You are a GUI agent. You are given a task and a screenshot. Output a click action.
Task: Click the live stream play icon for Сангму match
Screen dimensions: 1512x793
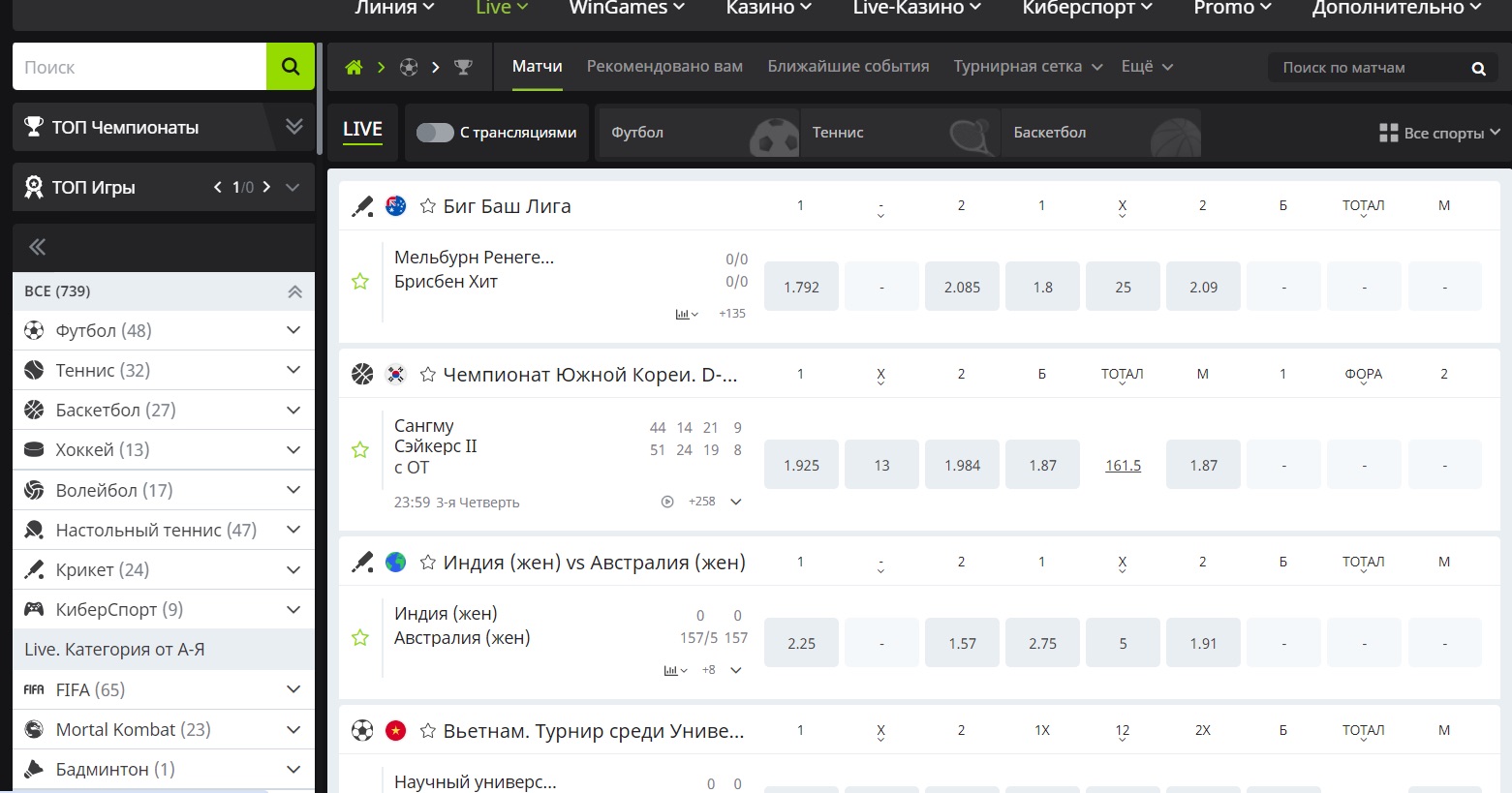[x=666, y=502]
